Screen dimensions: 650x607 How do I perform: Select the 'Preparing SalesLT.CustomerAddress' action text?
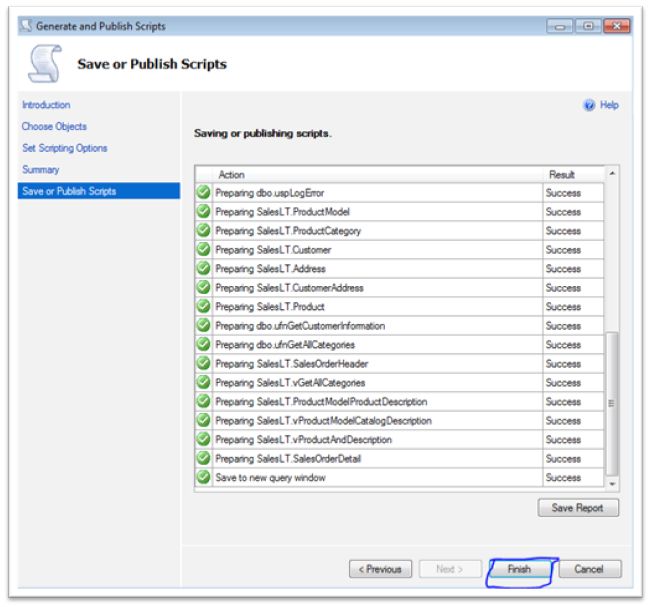pyautogui.click(x=289, y=288)
